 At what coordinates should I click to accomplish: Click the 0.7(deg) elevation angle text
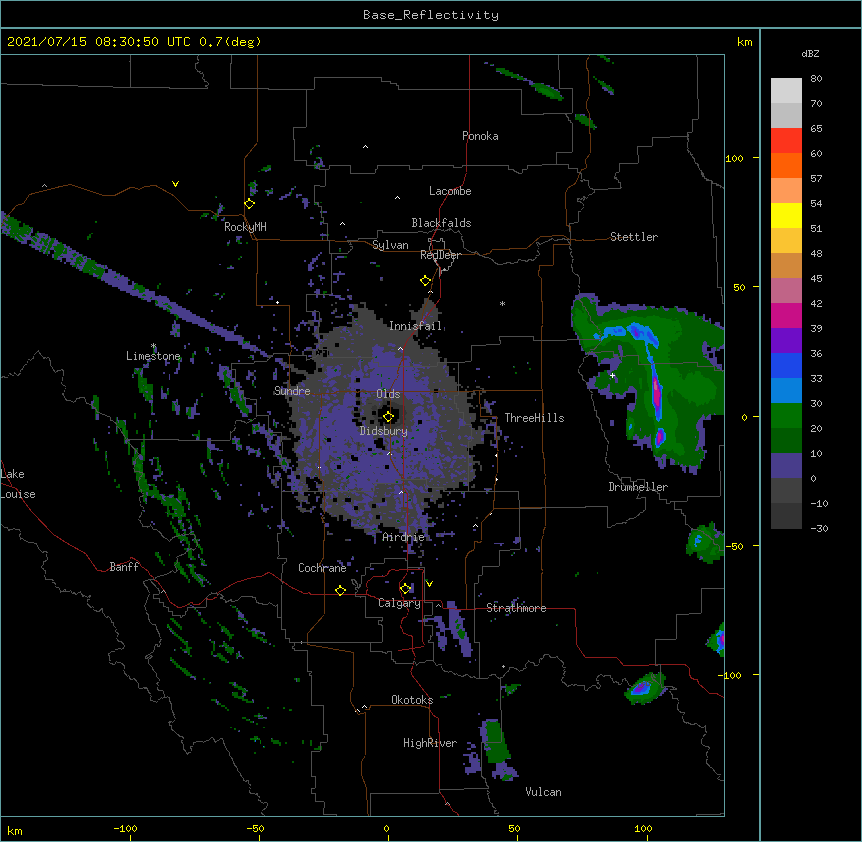pyautogui.click(x=230, y=42)
